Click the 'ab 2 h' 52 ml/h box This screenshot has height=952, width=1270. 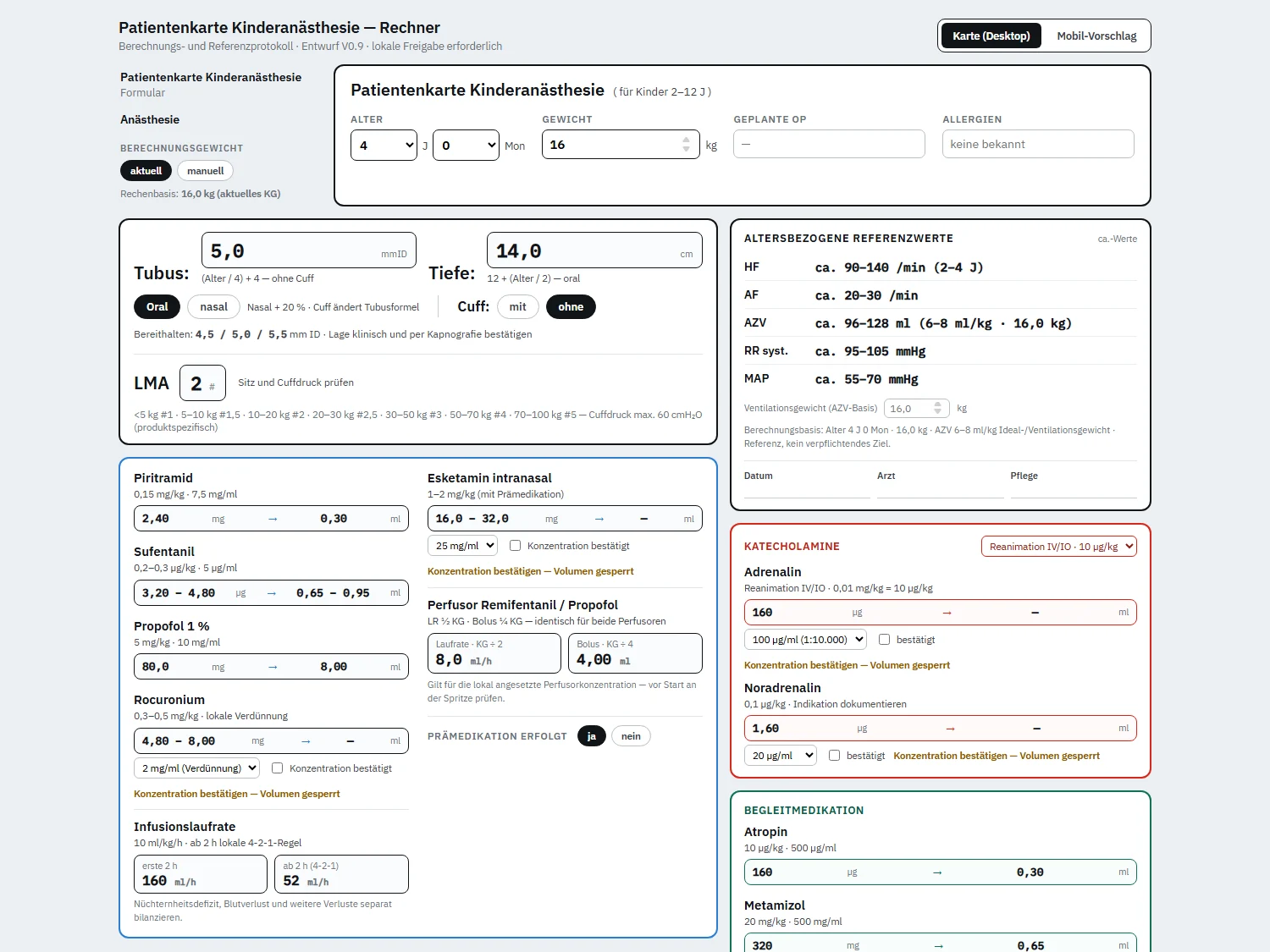(341, 874)
